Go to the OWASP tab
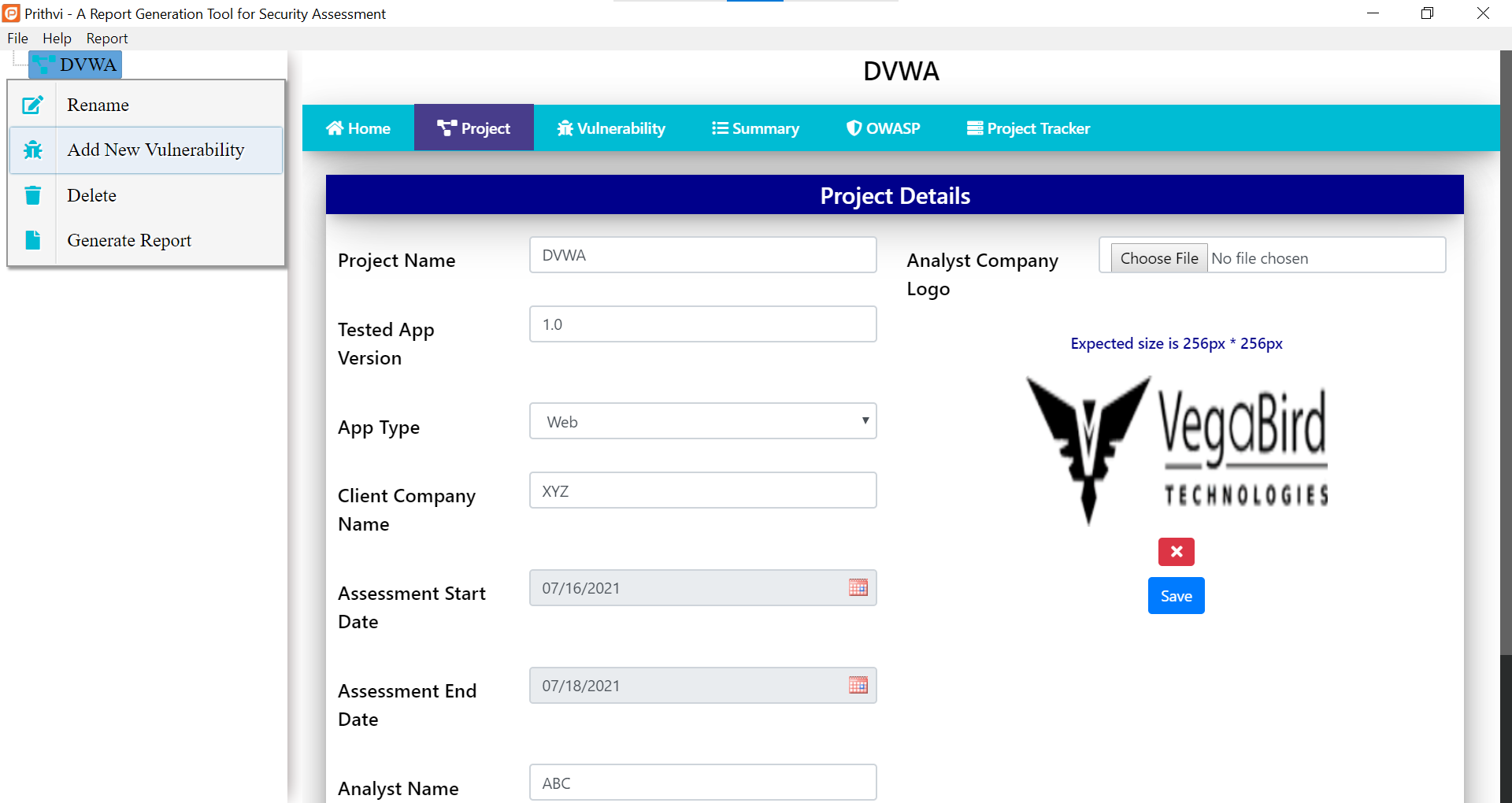The height and width of the screenshot is (803, 1512). [883, 128]
